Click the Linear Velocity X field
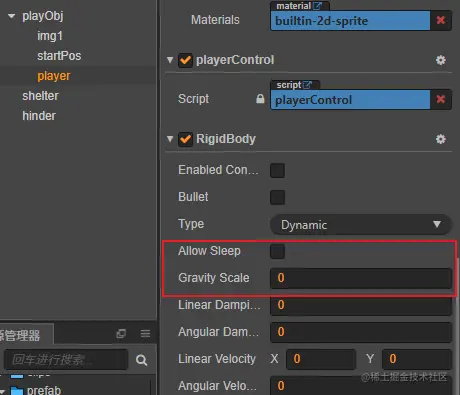The height and width of the screenshot is (395, 460). (x=321, y=359)
